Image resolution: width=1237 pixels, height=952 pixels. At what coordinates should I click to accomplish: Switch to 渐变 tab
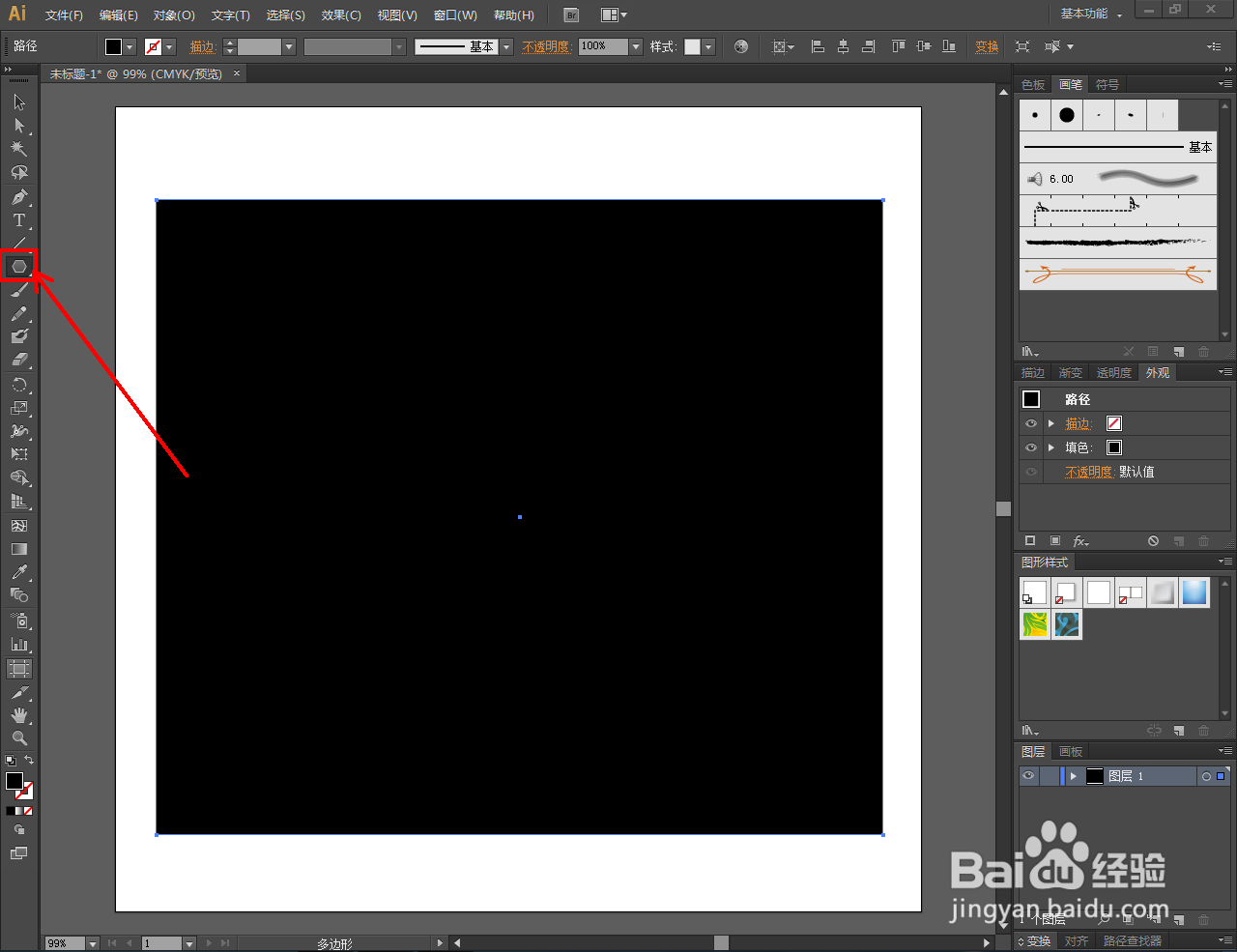[x=1070, y=373]
